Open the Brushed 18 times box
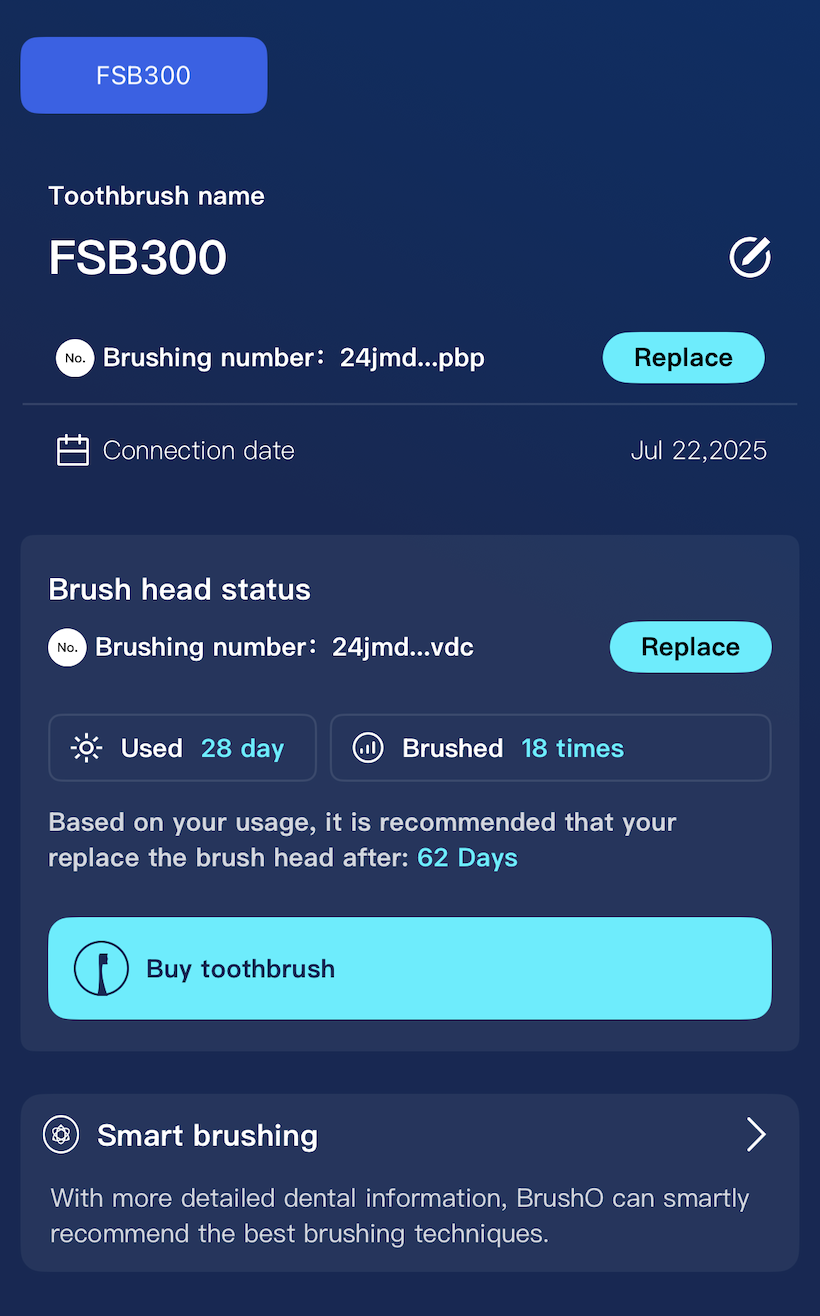The image size is (820, 1316). [x=551, y=747]
